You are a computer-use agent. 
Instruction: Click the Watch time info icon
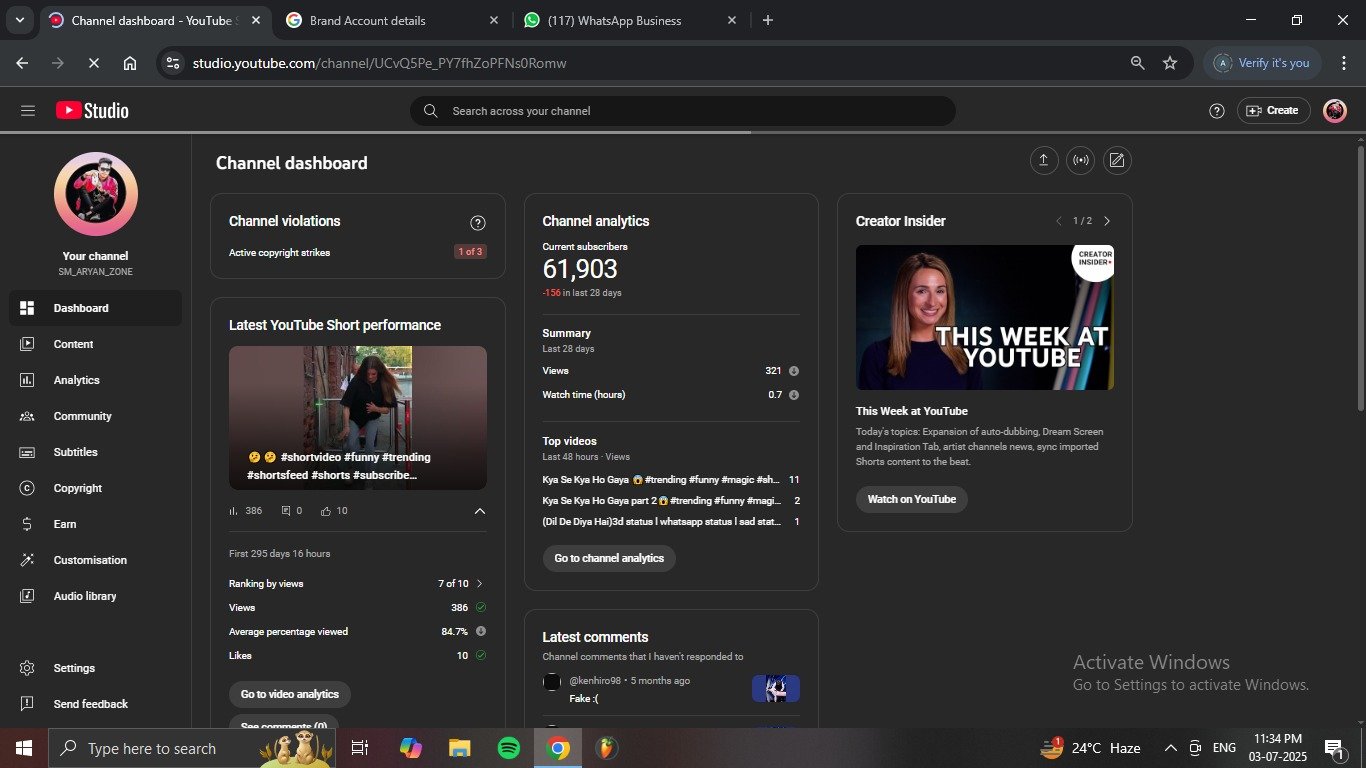tap(794, 395)
